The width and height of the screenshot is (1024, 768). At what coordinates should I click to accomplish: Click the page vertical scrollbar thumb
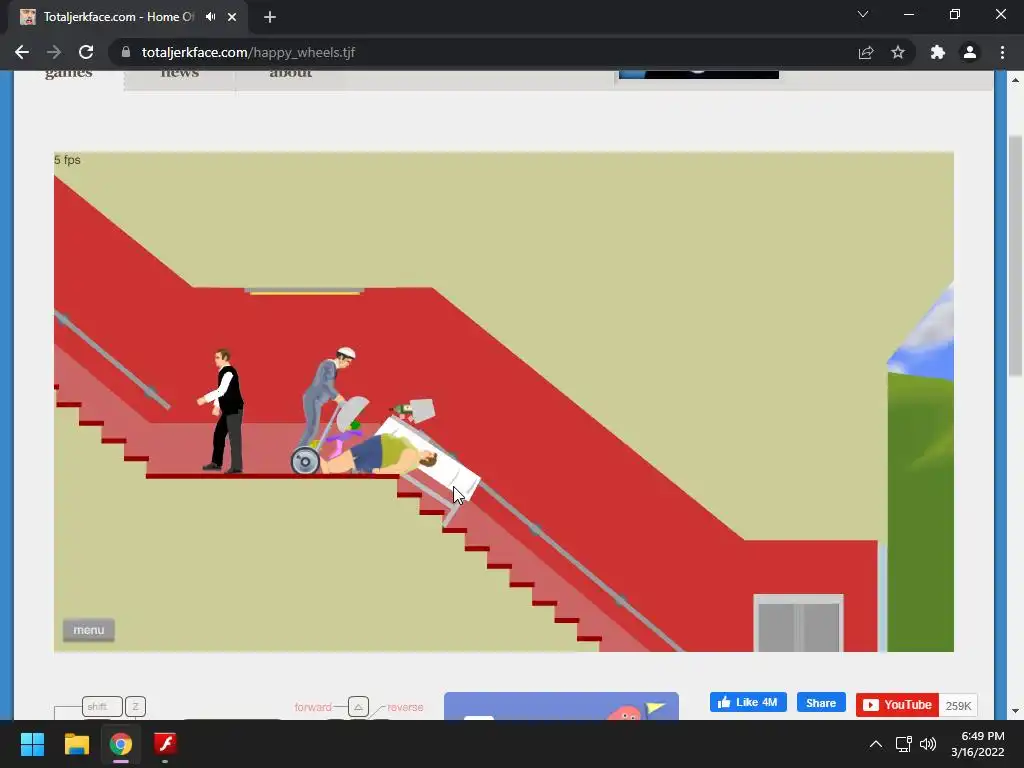pyautogui.click(x=1015, y=256)
